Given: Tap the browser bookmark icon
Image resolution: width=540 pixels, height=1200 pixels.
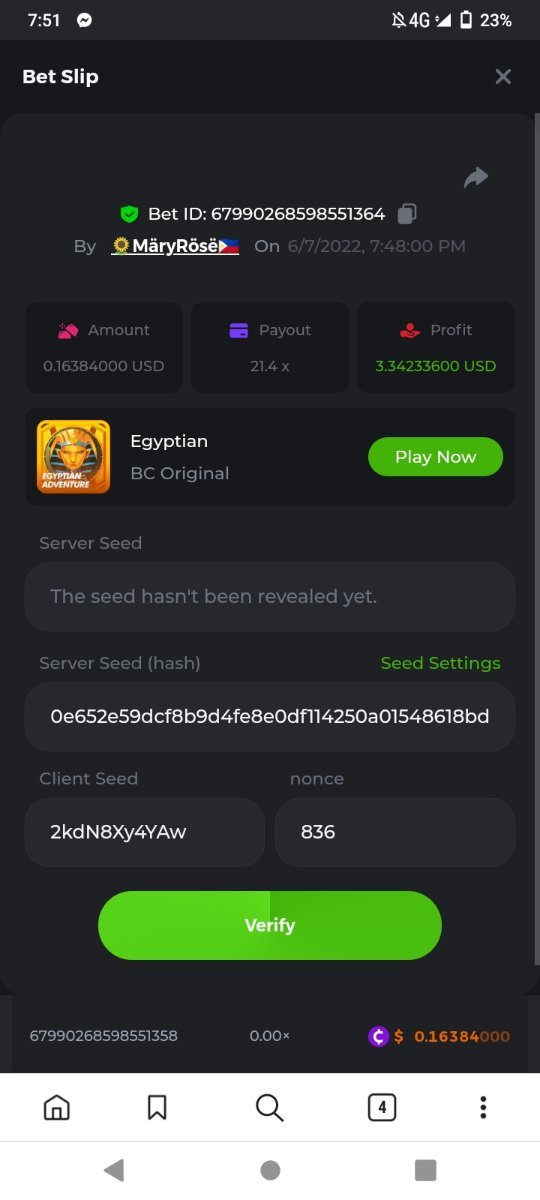Looking at the screenshot, I should click(157, 1107).
